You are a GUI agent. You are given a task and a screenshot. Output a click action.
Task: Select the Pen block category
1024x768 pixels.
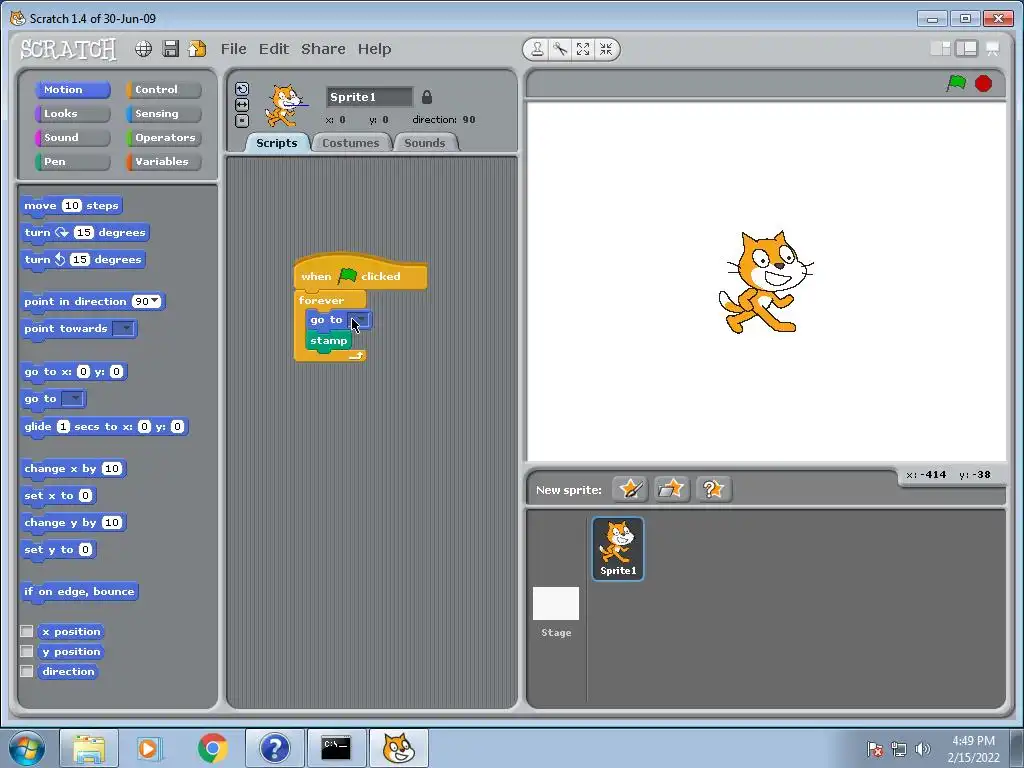[72, 161]
